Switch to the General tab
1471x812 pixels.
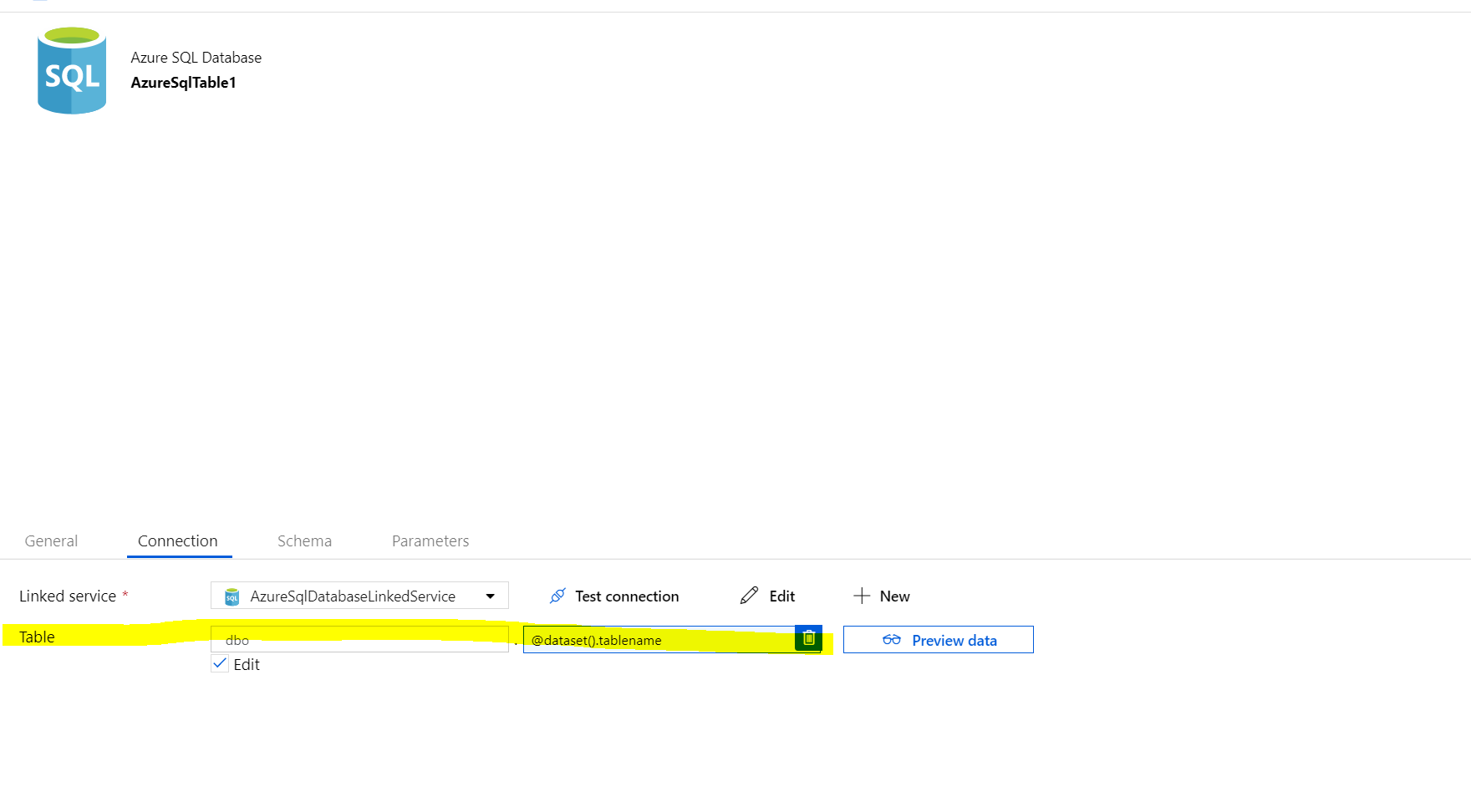click(51, 540)
